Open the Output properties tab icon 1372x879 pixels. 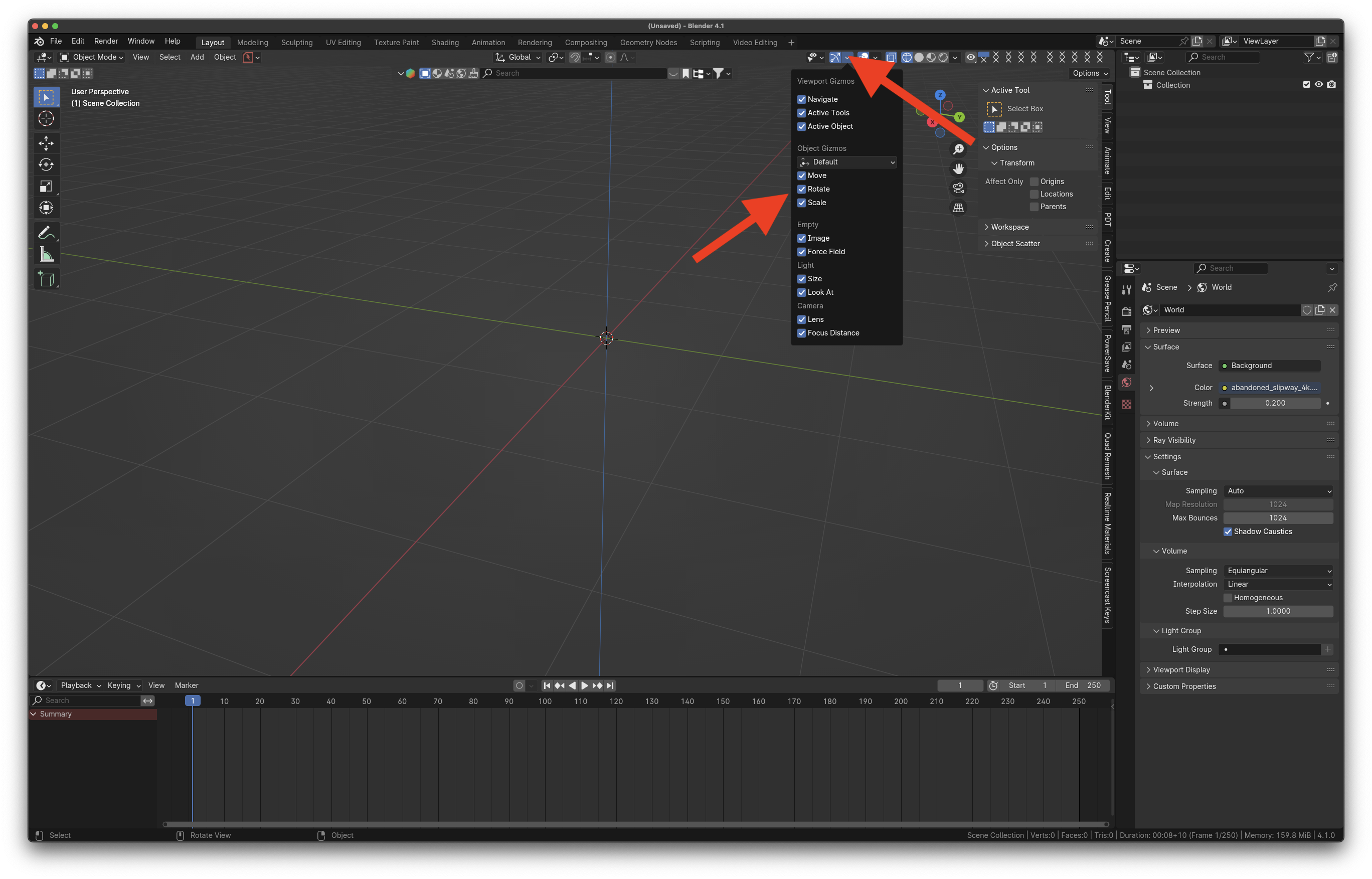click(1126, 329)
